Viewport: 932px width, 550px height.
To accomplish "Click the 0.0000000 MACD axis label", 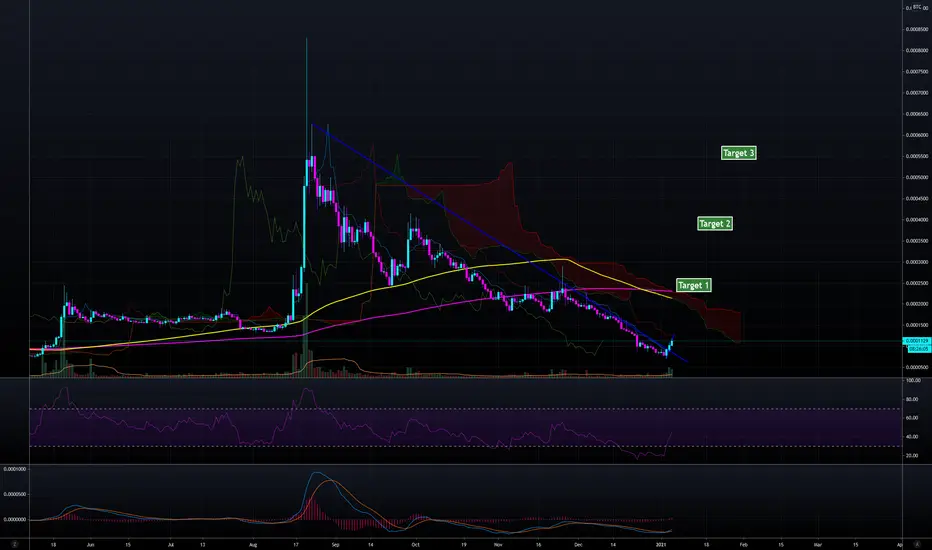I will pyautogui.click(x=15, y=519).
